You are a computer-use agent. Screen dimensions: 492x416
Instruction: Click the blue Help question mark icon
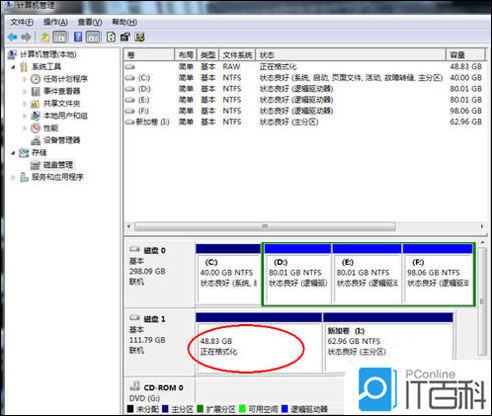78,37
